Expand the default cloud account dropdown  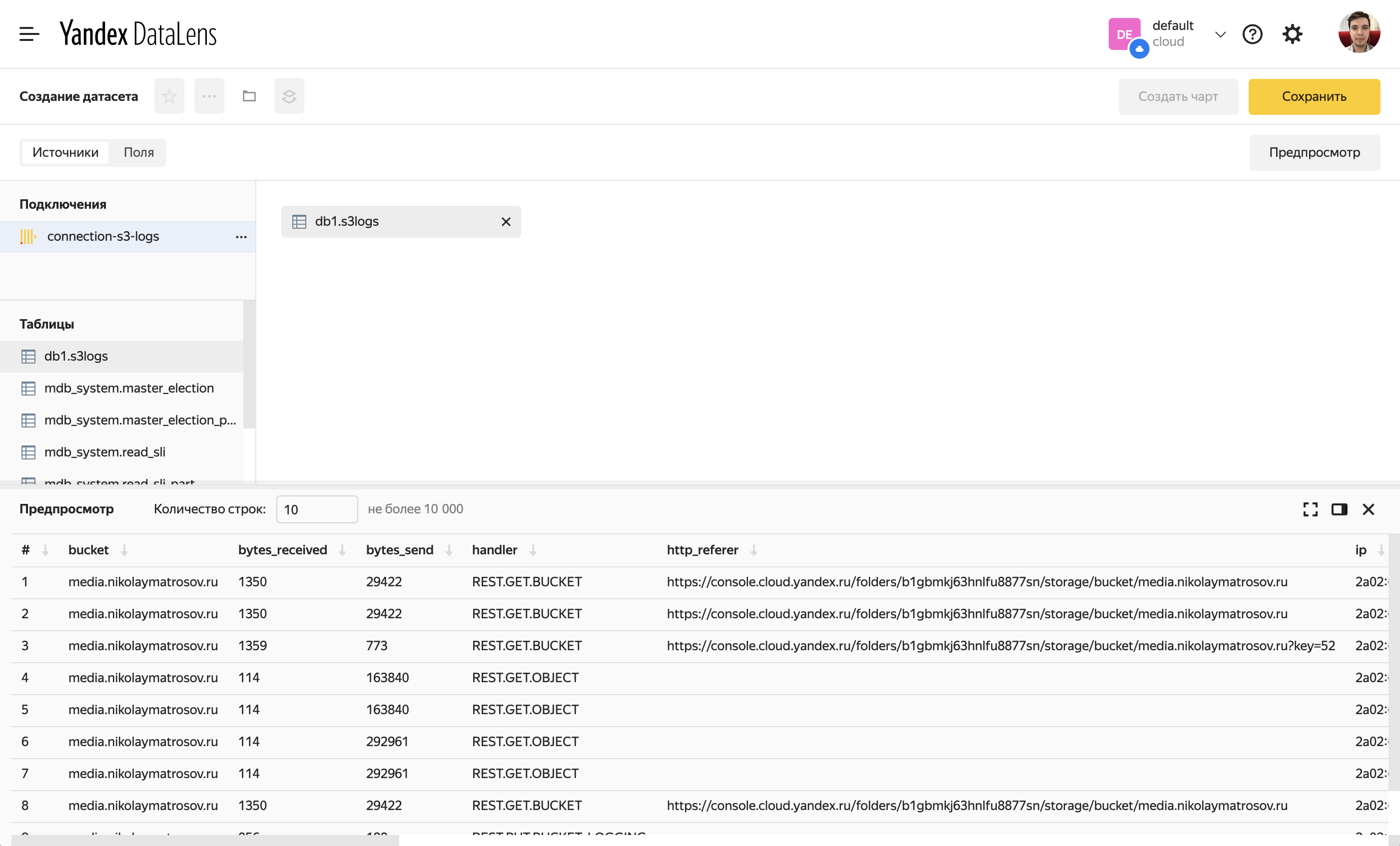(1220, 34)
